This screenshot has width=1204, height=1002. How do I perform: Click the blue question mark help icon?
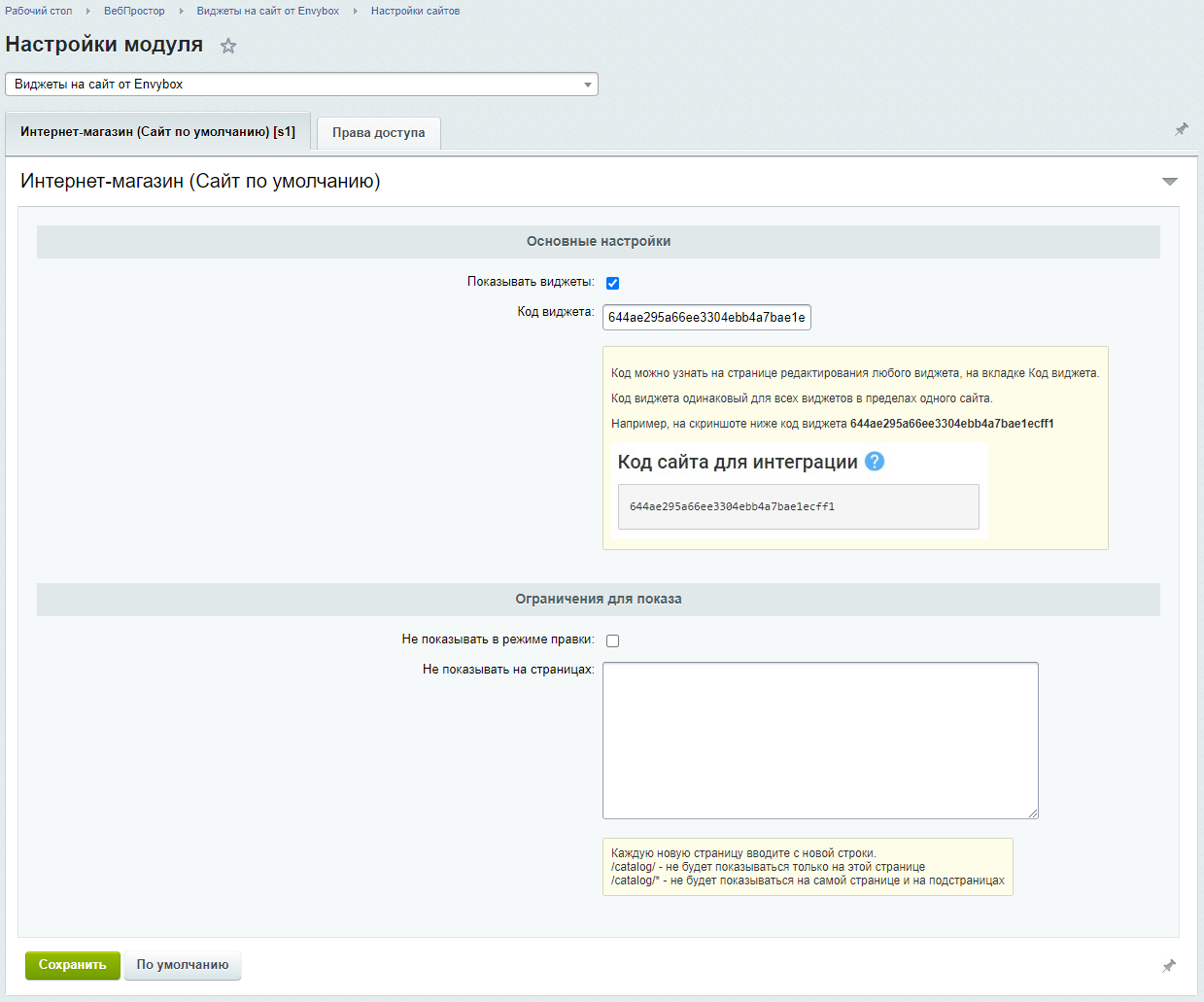coord(875,462)
